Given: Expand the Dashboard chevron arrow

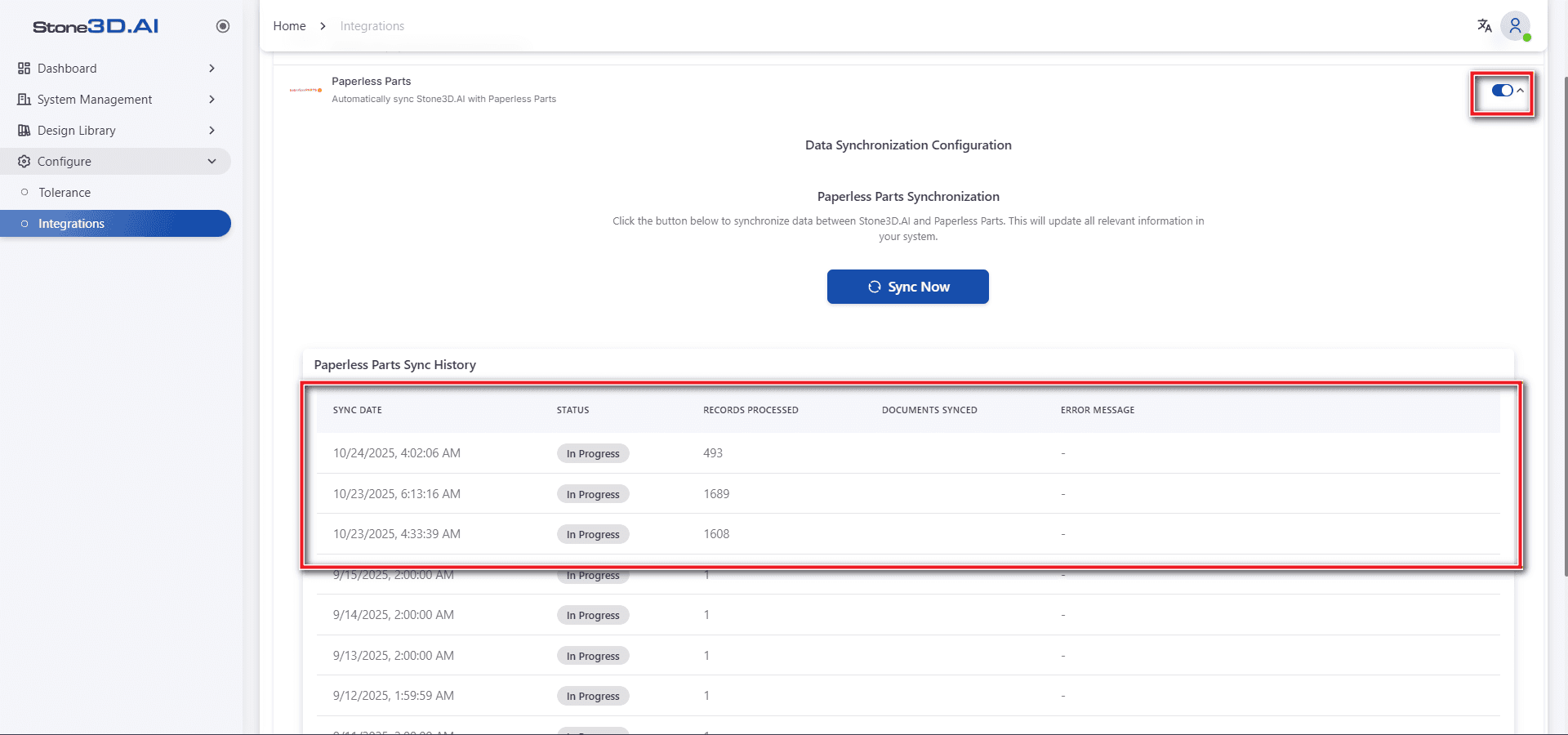Looking at the screenshot, I should 212,69.
